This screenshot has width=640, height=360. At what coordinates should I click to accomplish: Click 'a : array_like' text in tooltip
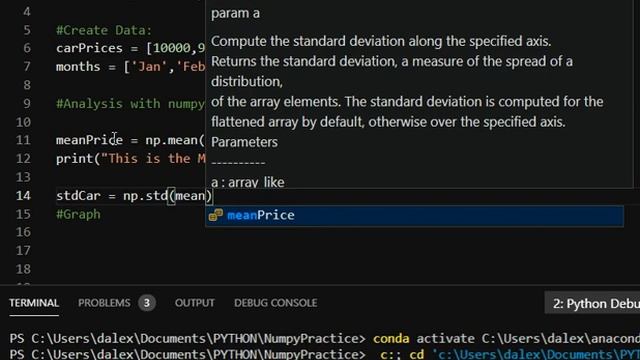click(248, 182)
